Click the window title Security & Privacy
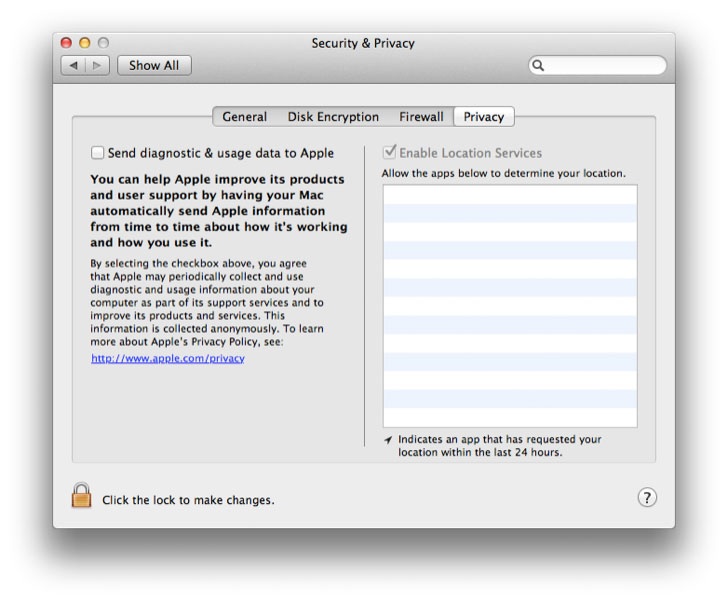 363,43
